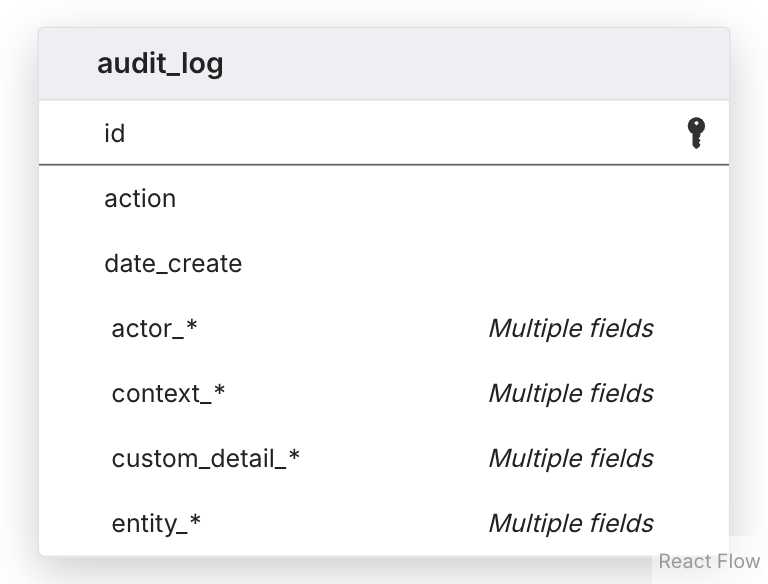Expand the actor_* field group

point(155,328)
